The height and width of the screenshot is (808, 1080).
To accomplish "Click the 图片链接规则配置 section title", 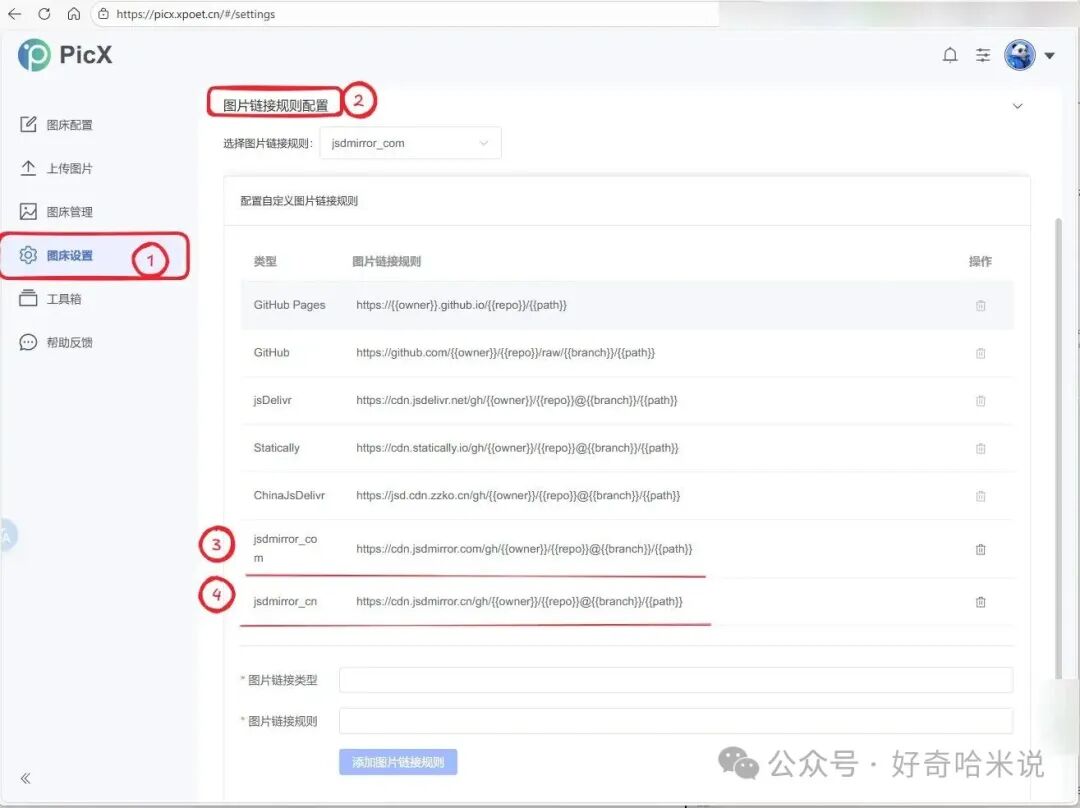I will pyautogui.click(x=276, y=105).
